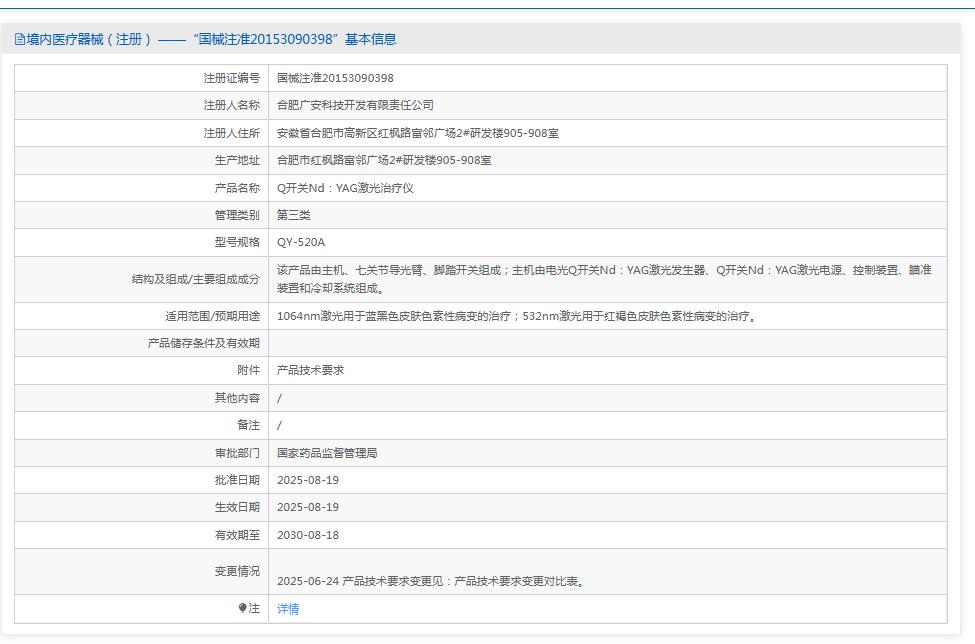Select the 产品名称 label cell
975x644 pixels.
pyautogui.click(x=142, y=188)
